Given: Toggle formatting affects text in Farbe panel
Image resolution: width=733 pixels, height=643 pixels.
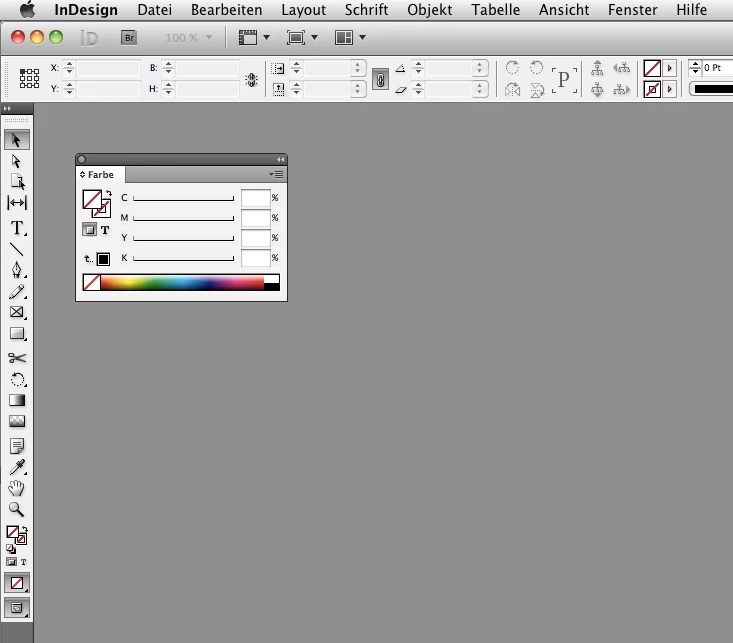Looking at the screenshot, I should [x=105, y=230].
